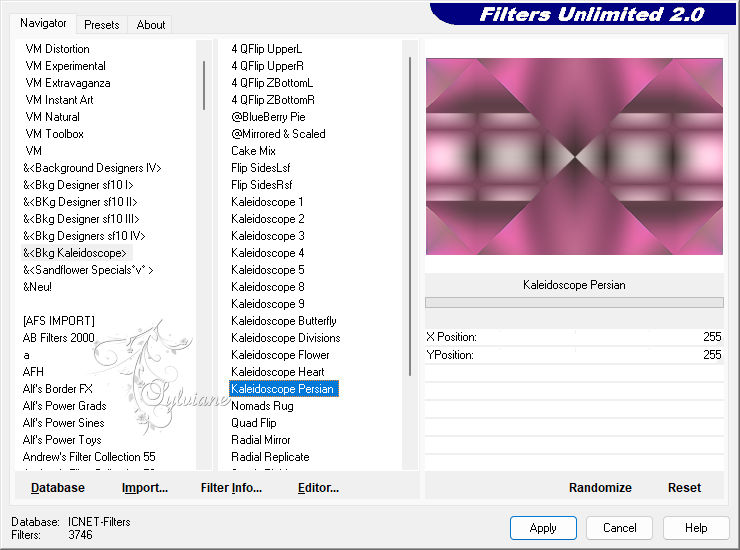Select highlighted Kaleidoscope Persian filter
Screen dimensions: 740x550
tap(283, 389)
